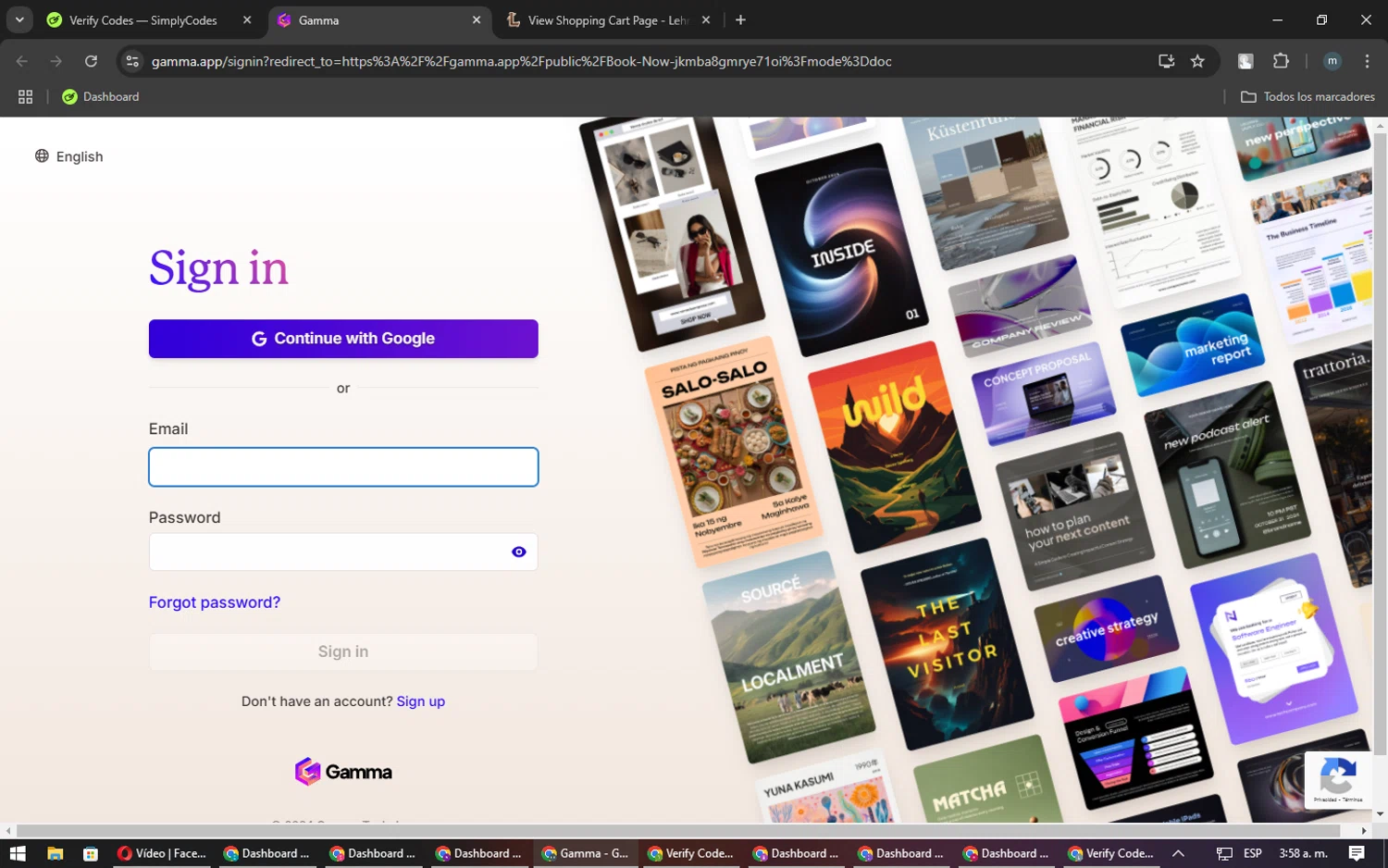Screen dimensions: 1388x868
Task: Reload the page with refresh icon
Action: [x=91, y=61]
